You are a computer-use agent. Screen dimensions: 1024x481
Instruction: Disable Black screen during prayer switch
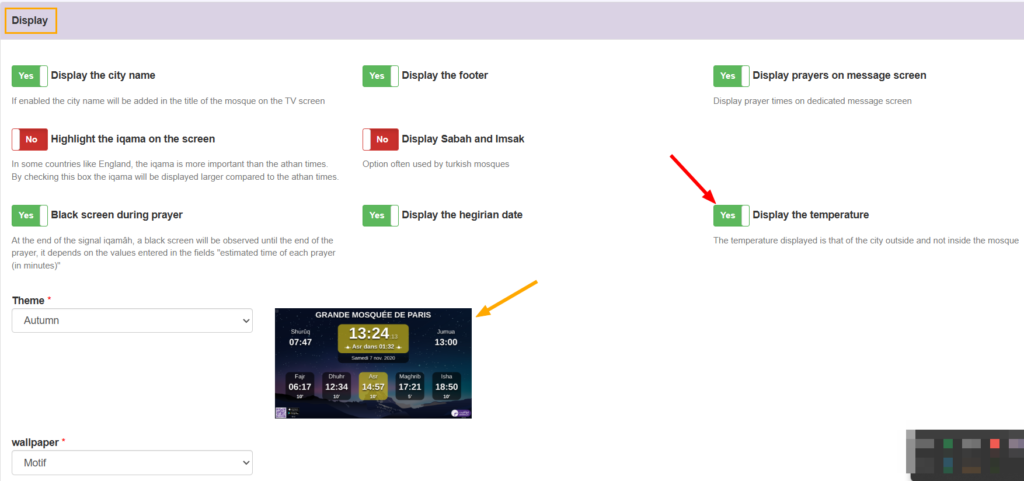point(29,215)
